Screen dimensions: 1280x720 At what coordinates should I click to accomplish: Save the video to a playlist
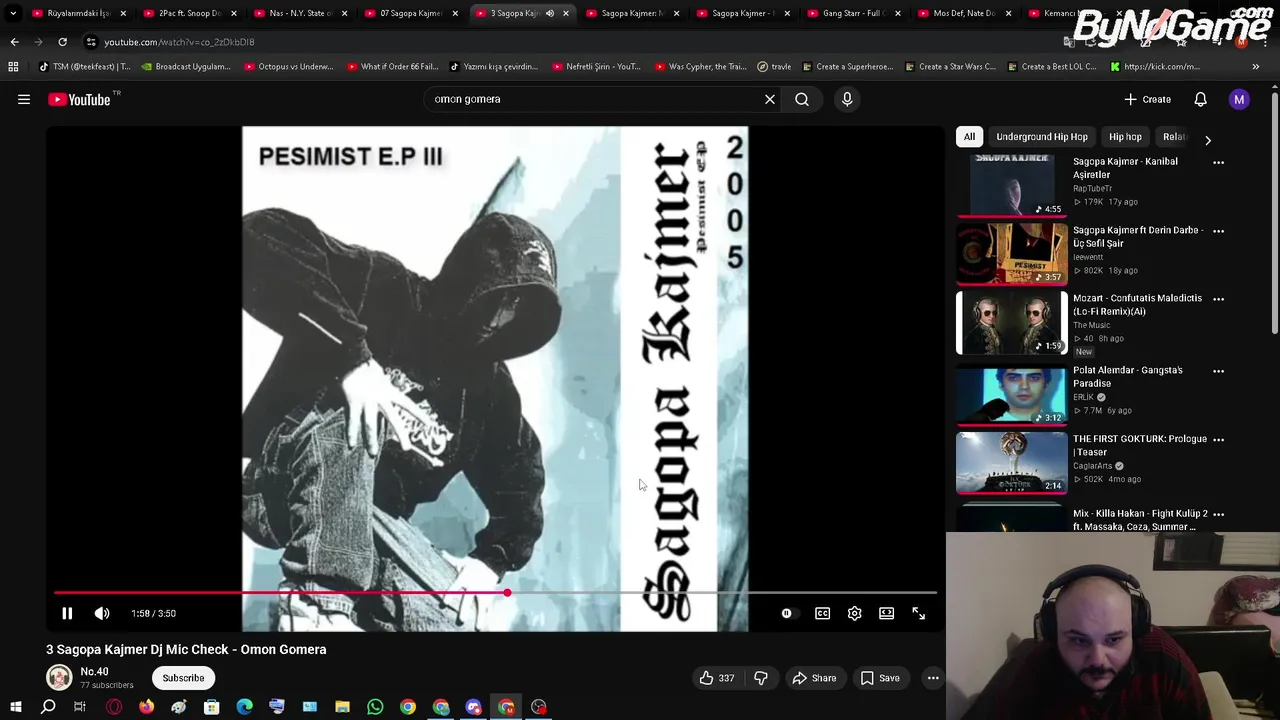(x=879, y=678)
